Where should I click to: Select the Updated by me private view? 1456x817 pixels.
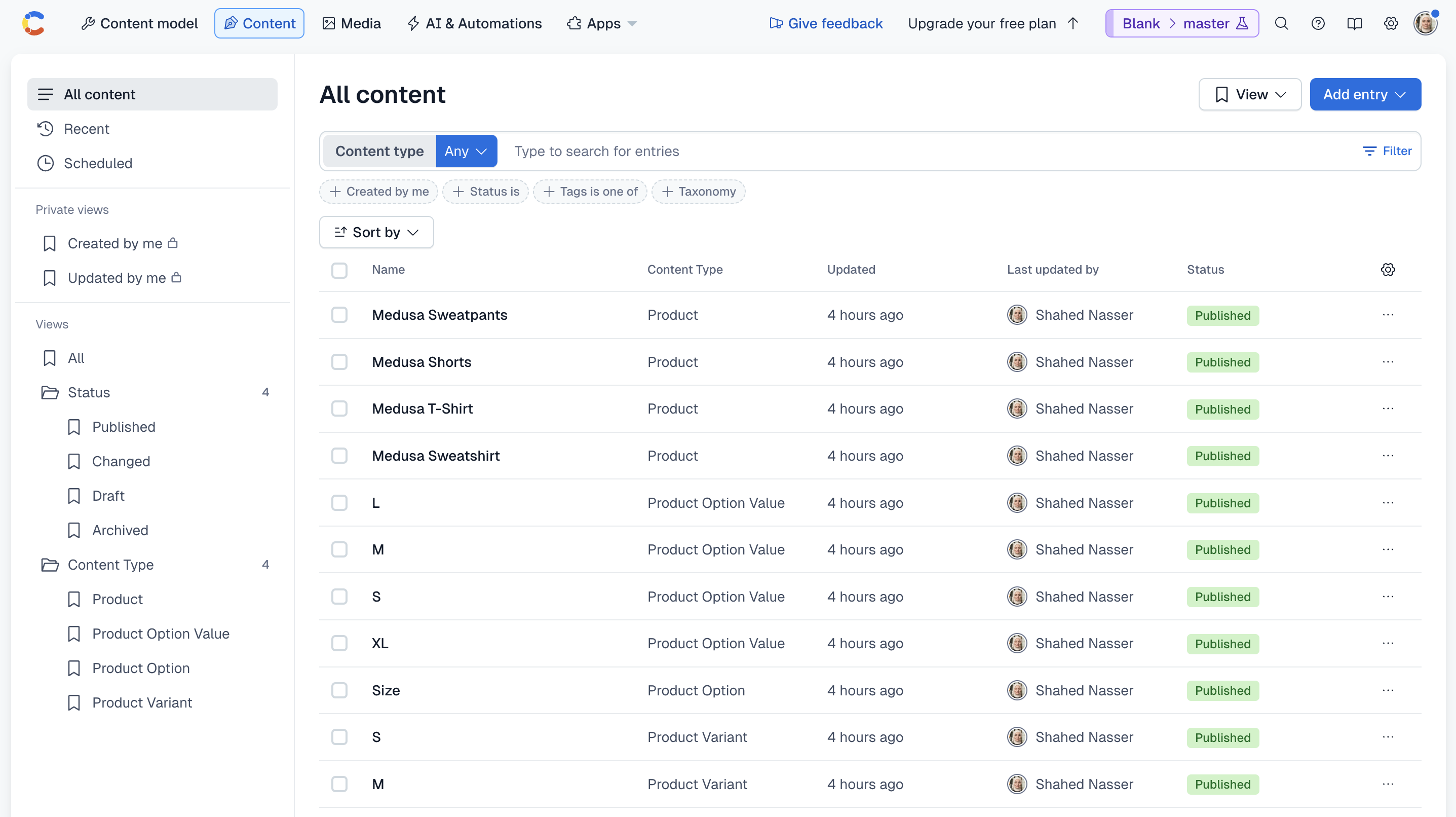pos(117,278)
